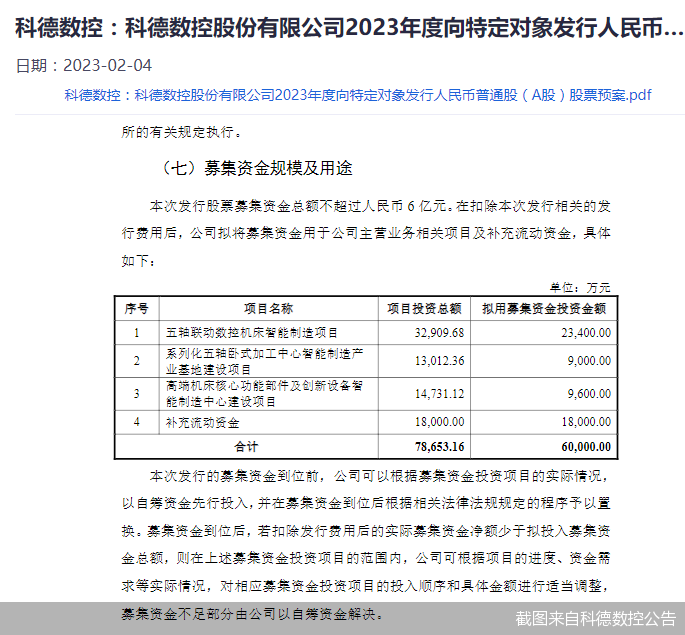This screenshot has height=635, width=685.
Task: Select the 项目名称 table column header
Action: (268, 308)
